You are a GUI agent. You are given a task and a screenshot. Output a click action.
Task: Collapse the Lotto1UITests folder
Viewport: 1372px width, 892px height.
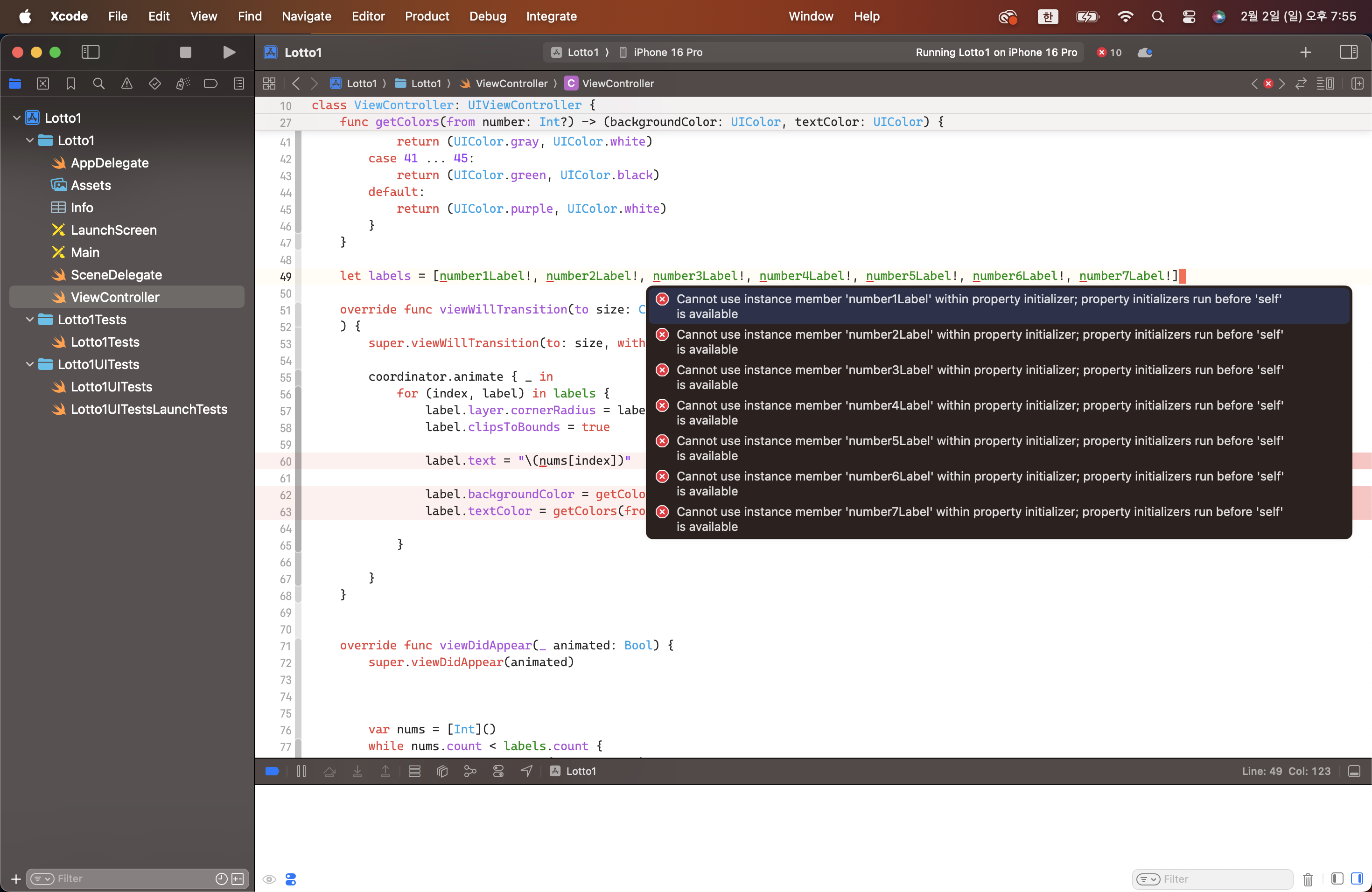coord(30,364)
